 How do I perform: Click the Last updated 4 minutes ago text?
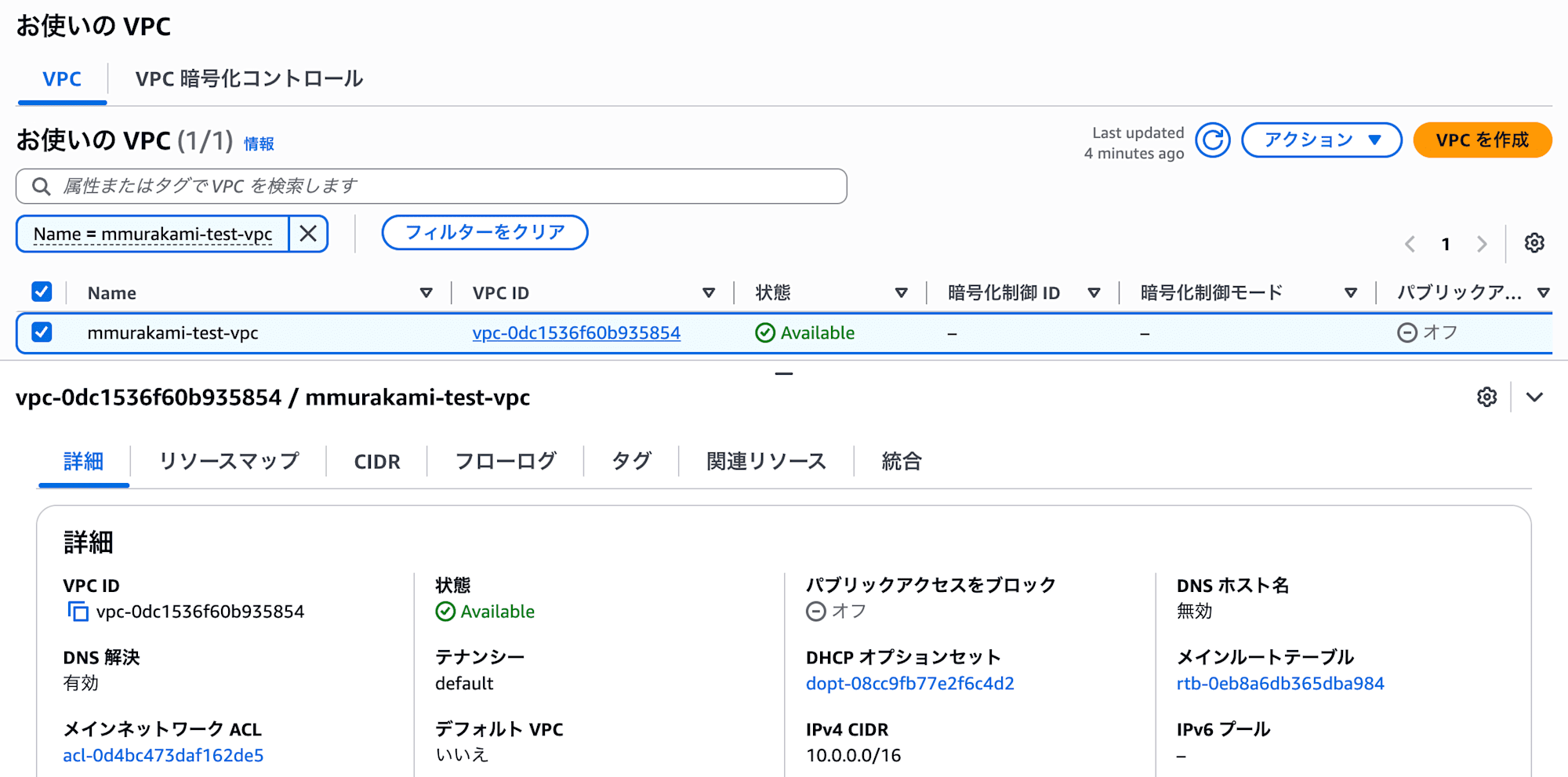pos(1134,143)
